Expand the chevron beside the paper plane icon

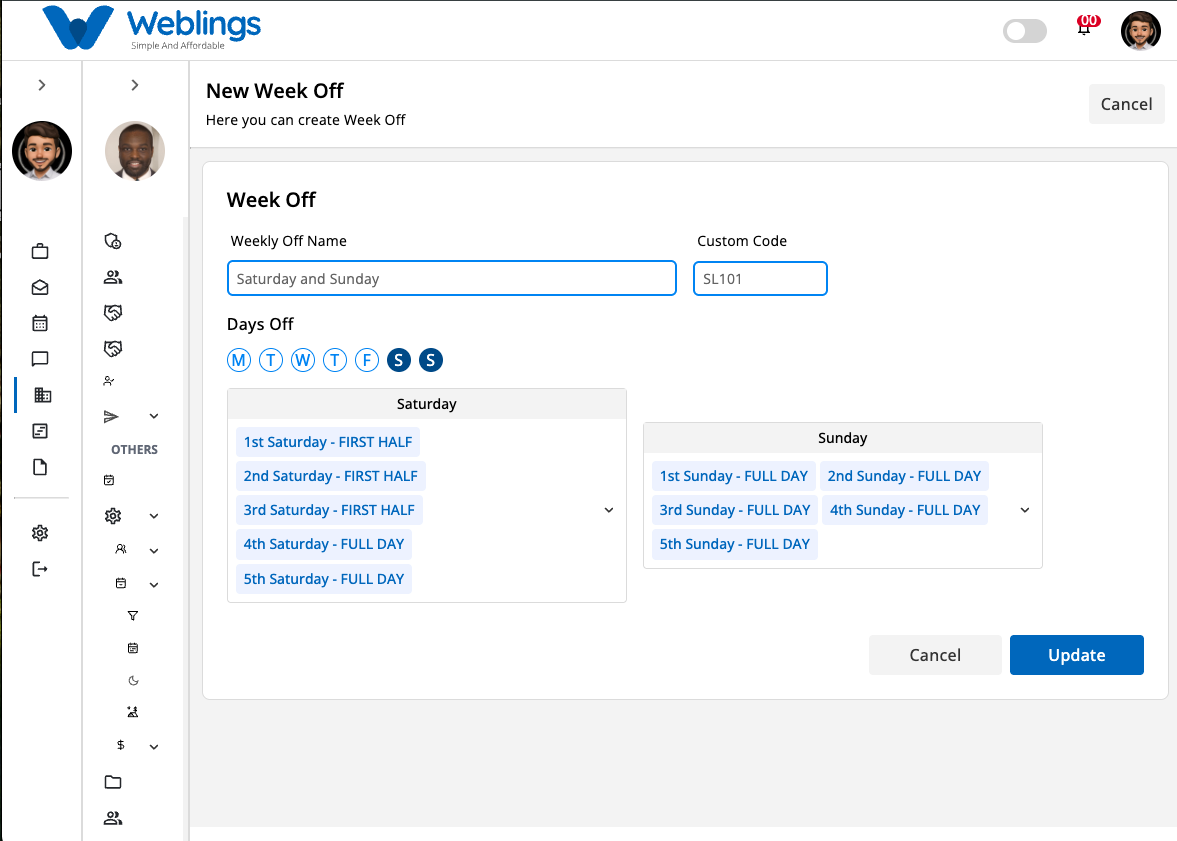pyautogui.click(x=154, y=416)
